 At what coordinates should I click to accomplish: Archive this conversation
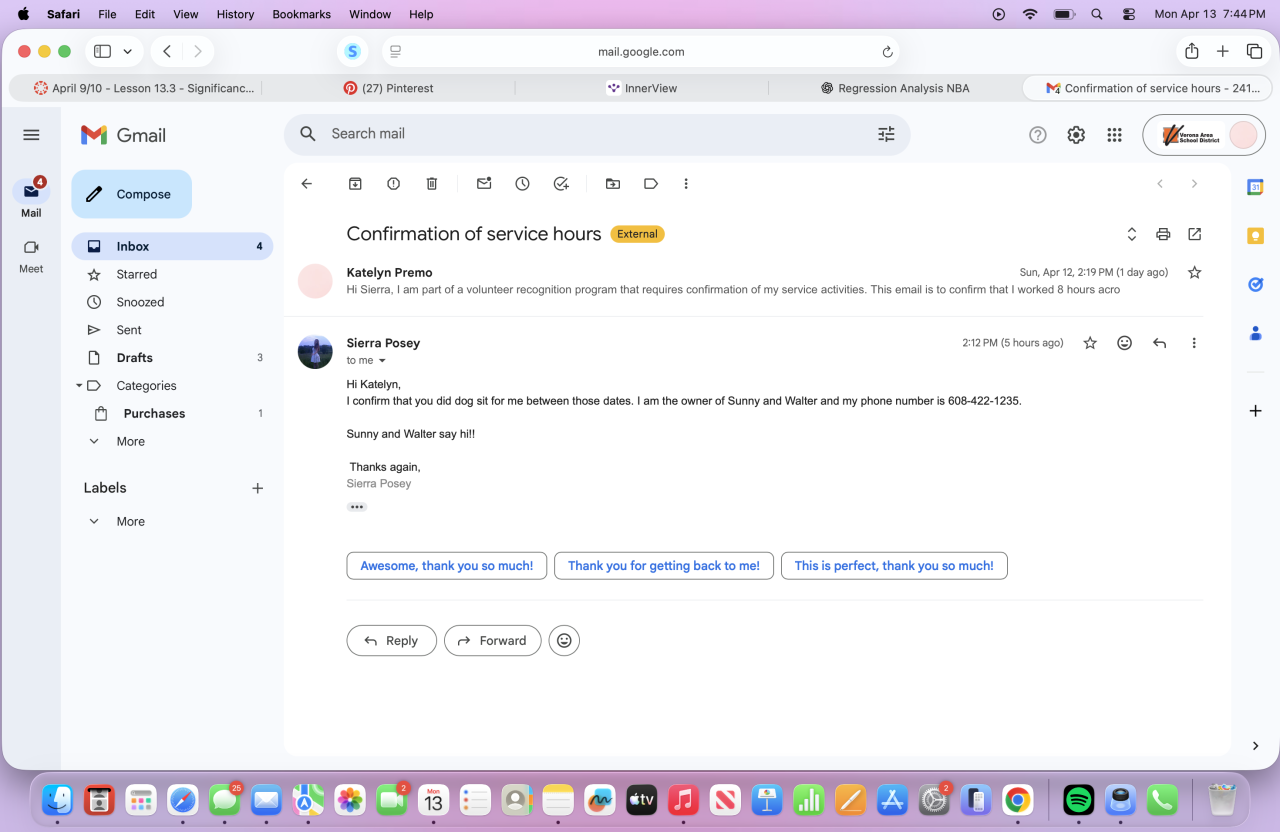click(355, 184)
